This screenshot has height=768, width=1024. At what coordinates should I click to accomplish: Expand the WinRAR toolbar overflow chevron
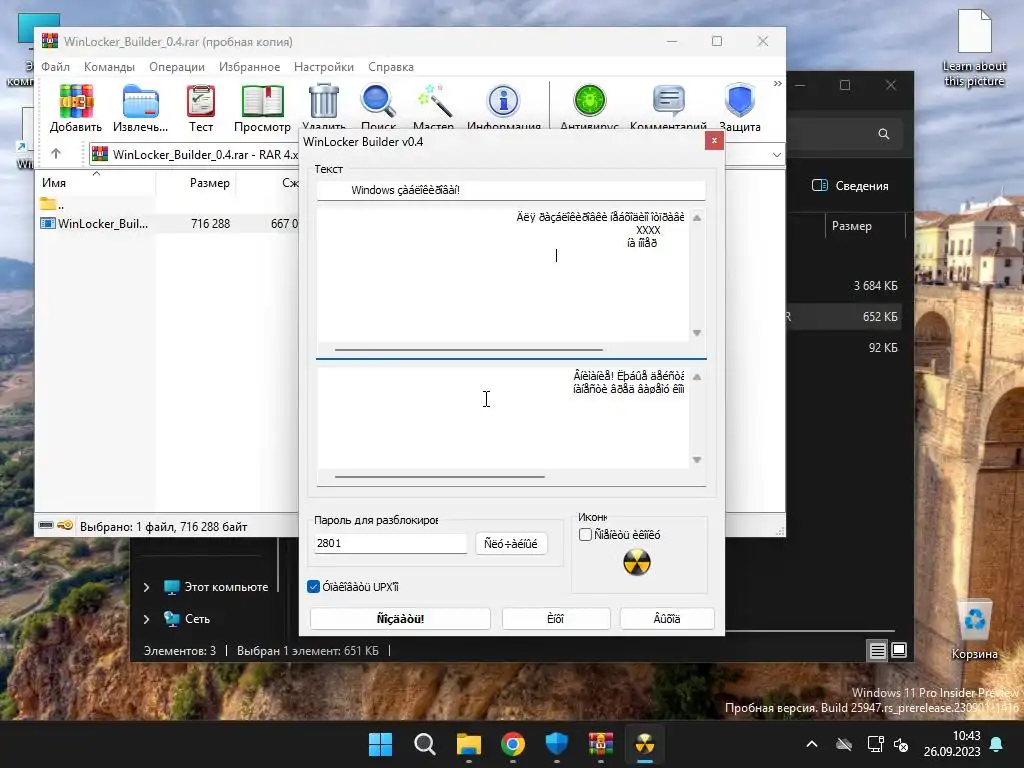pyautogui.click(x=777, y=84)
